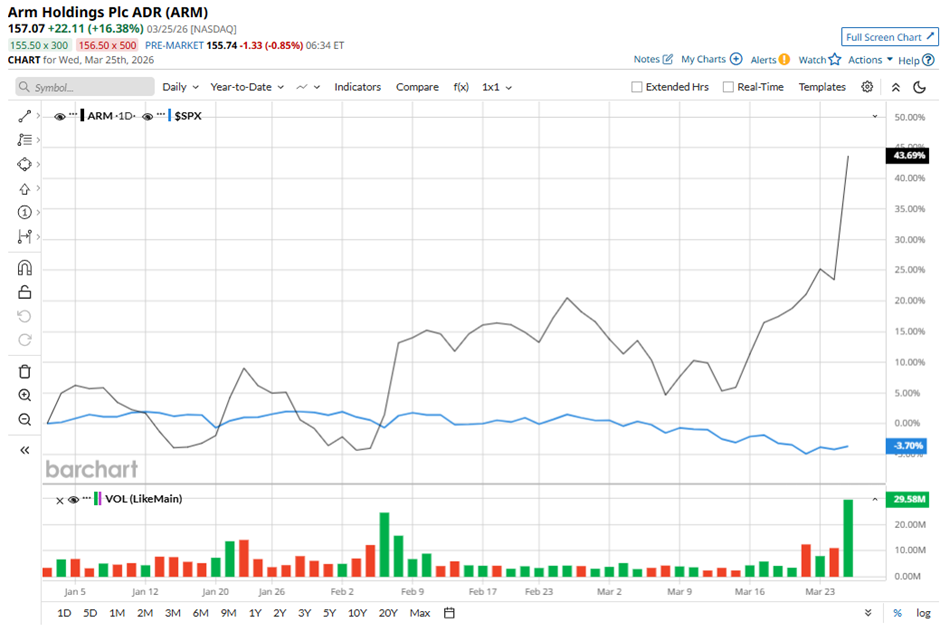The height and width of the screenshot is (632, 940).
Task: Choose the shapes drawing tool
Action: coord(24,164)
